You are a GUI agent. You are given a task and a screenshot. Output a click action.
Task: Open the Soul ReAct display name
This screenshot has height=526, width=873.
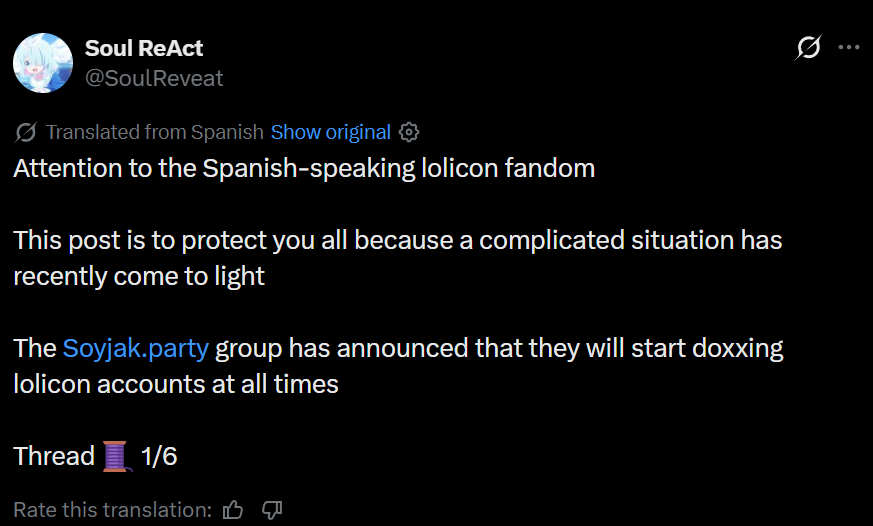click(144, 48)
